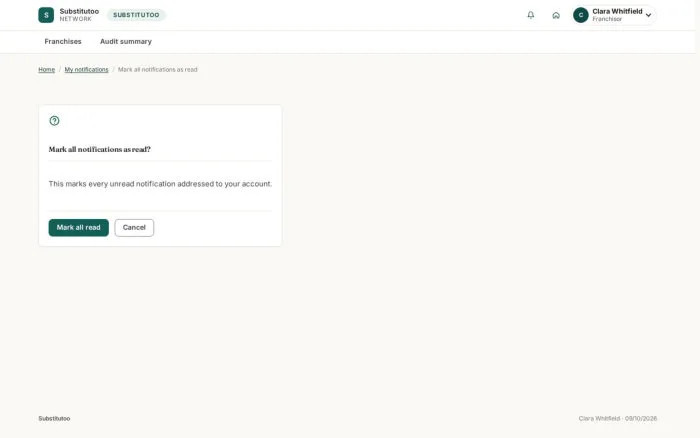Click the breadcrumb text 'Mark all notifications as read'
This screenshot has height=438, width=700.
[158, 70]
